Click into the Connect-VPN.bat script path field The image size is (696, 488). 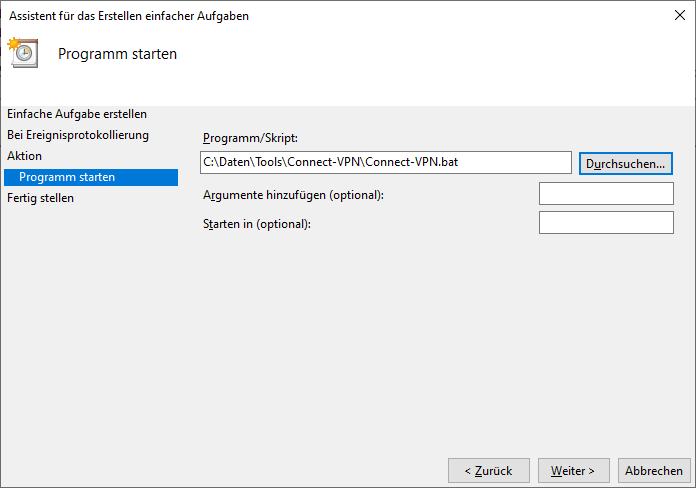pos(386,163)
